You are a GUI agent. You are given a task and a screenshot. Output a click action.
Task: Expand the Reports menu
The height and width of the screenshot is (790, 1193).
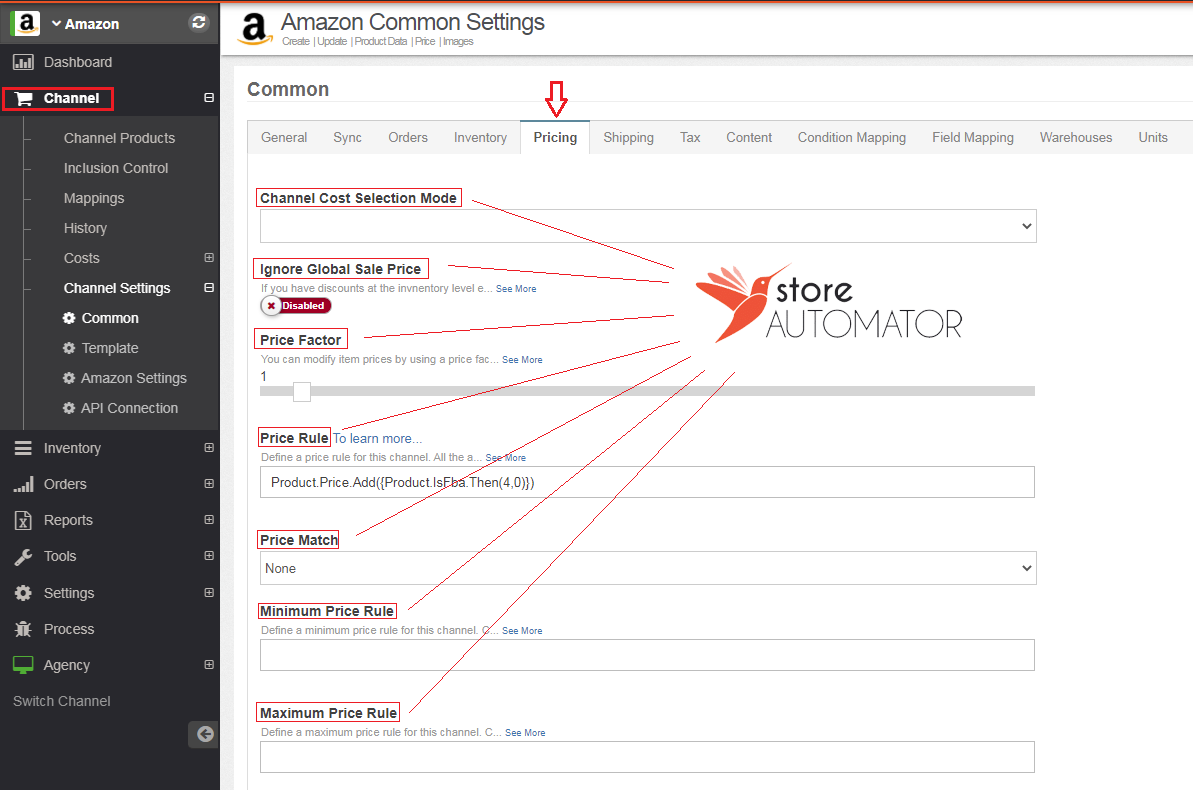209,520
